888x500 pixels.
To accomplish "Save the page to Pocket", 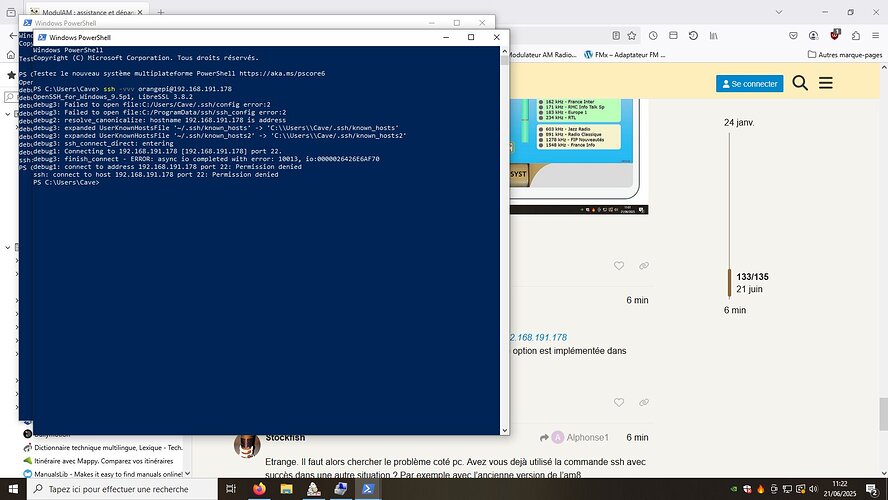I will tap(793, 36).
